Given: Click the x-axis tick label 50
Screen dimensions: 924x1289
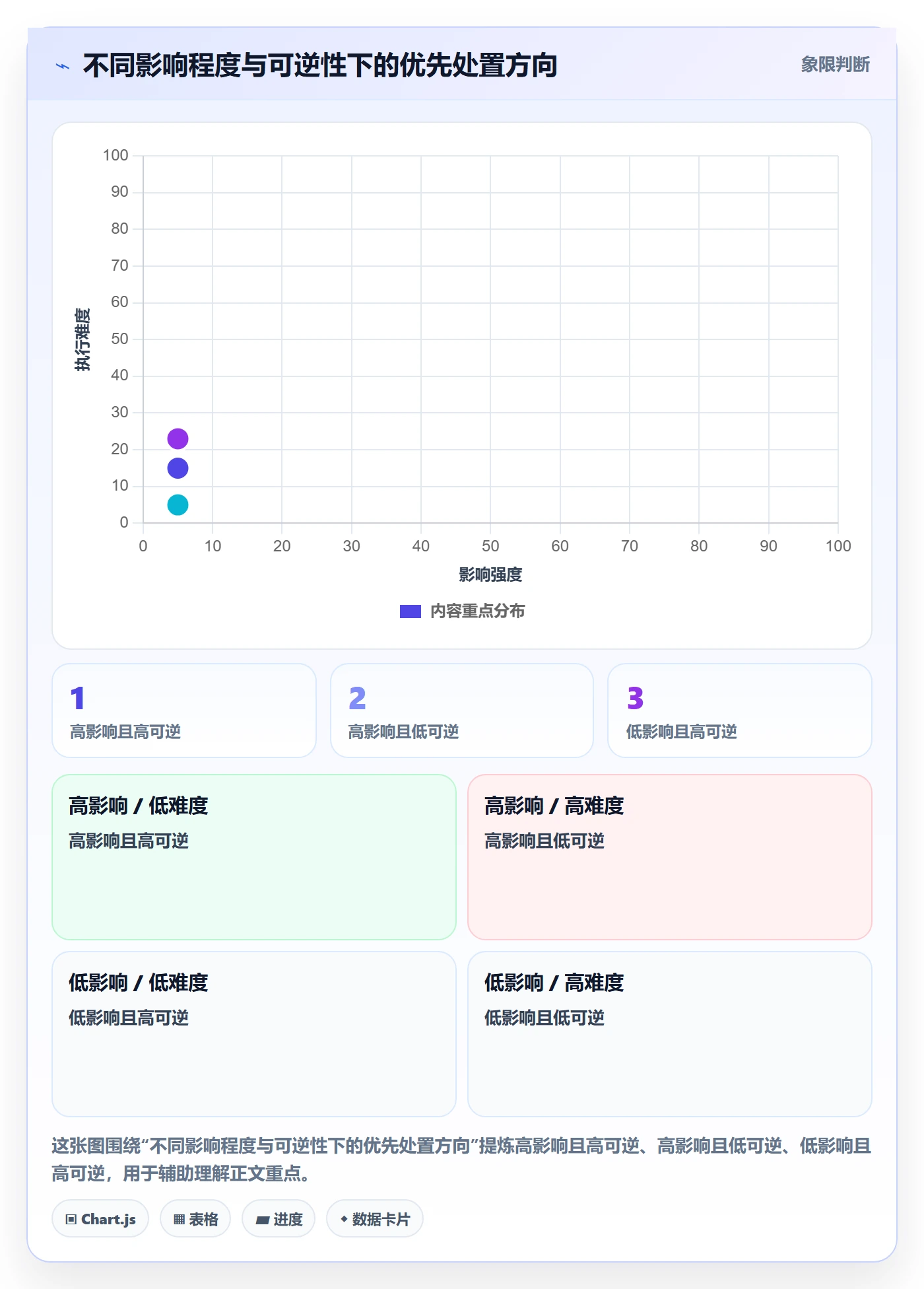Looking at the screenshot, I should [490, 546].
